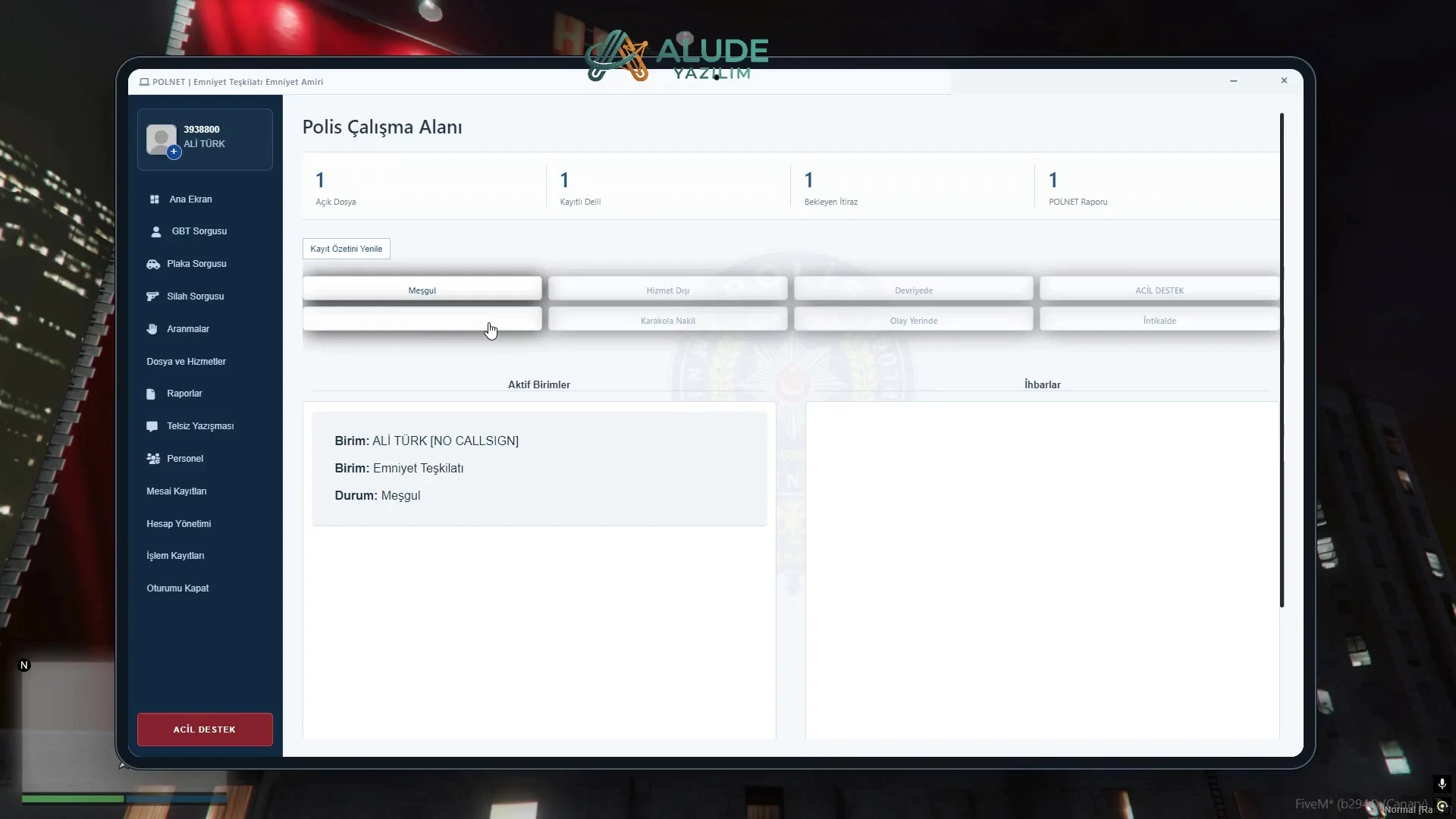Click the ACİL DESTEK status button
The width and height of the screenshot is (1456, 819).
pos(1159,290)
